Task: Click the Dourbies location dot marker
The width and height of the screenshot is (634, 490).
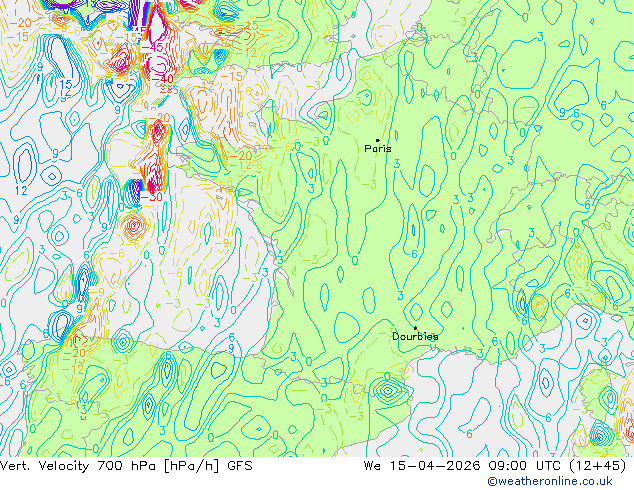Action: pos(415,328)
